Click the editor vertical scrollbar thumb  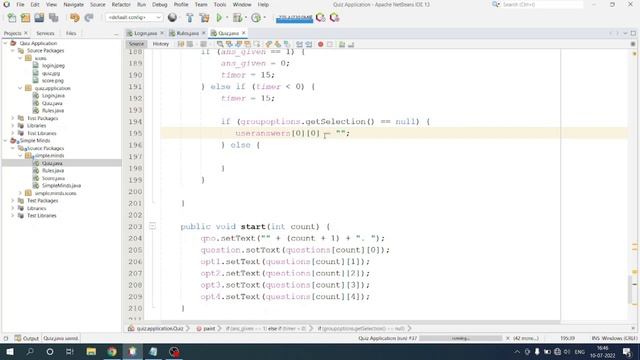(631, 289)
